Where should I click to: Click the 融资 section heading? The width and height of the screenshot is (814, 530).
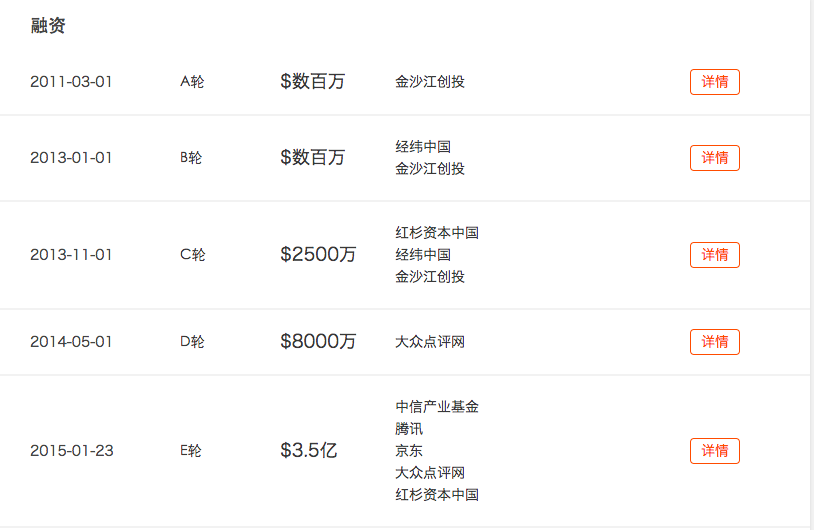tap(48, 27)
